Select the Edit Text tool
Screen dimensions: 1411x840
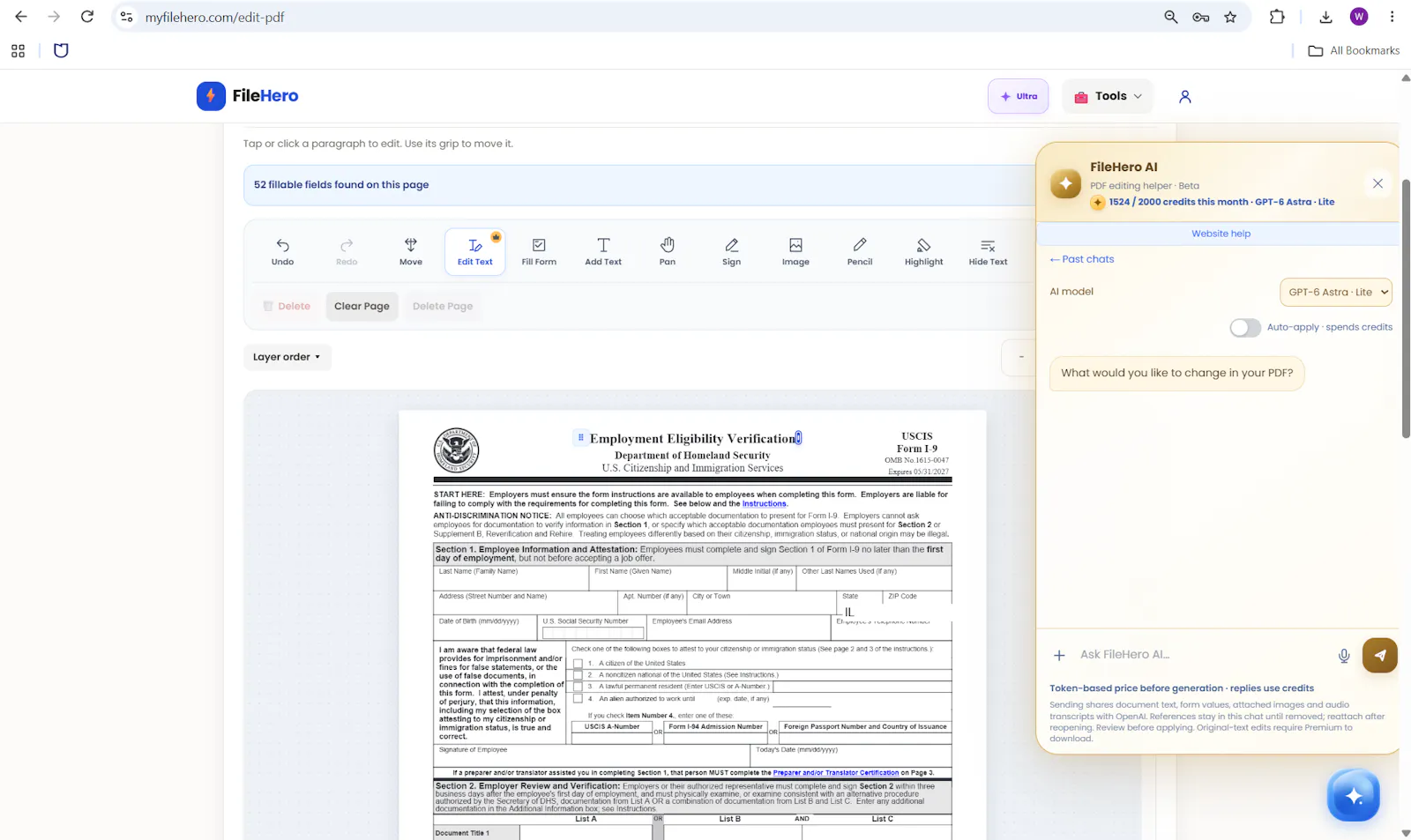click(475, 251)
